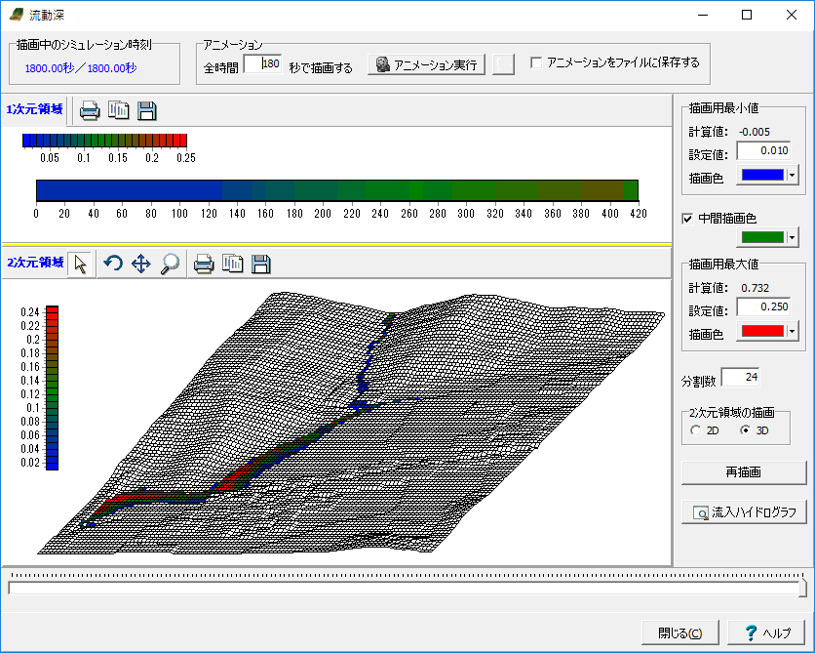
Task: Click the save icon in 1次元領域 toolbar
Action: (x=147, y=110)
